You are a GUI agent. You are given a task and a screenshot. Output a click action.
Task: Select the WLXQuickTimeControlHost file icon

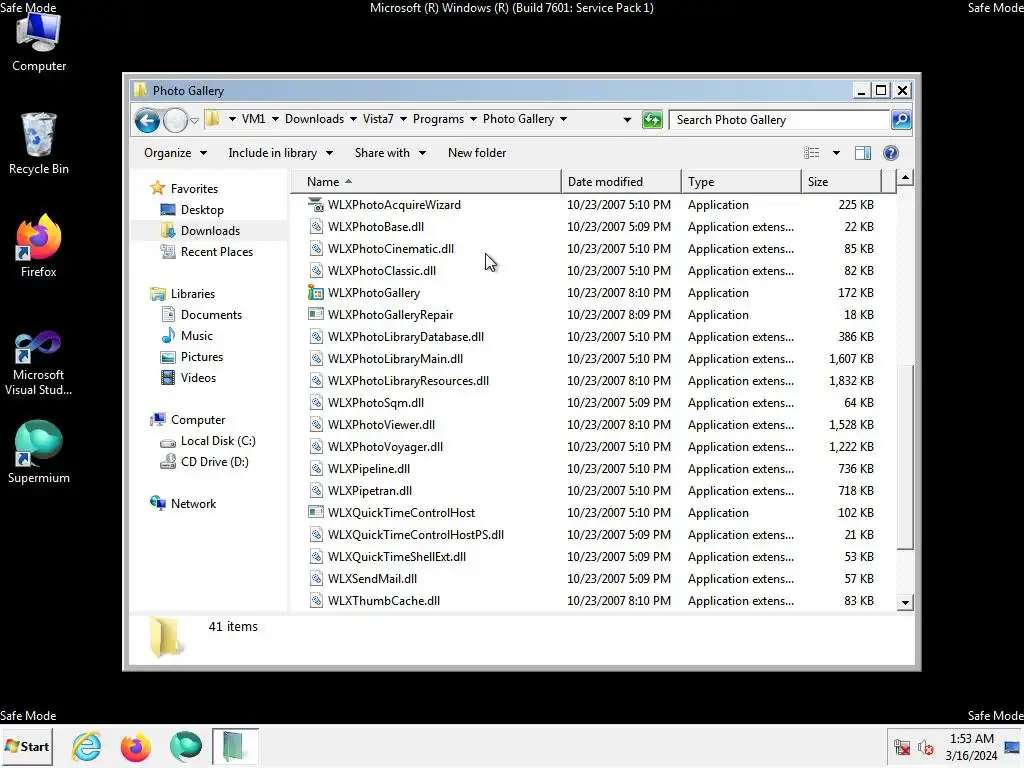pos(316,513)
